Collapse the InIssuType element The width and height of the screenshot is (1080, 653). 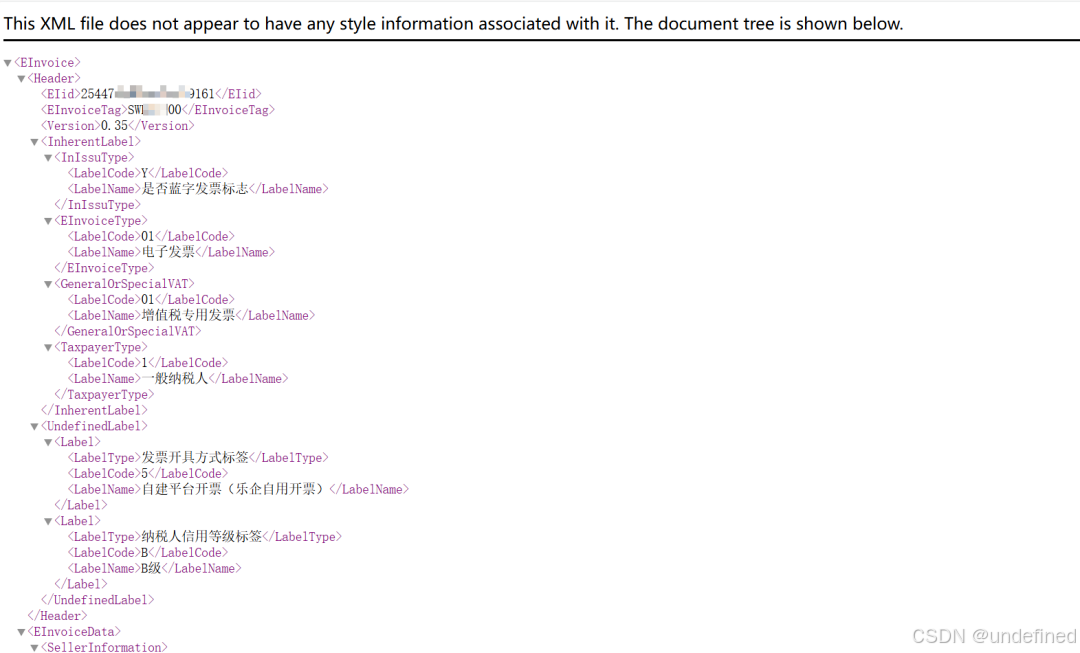[x=48, y=157]
